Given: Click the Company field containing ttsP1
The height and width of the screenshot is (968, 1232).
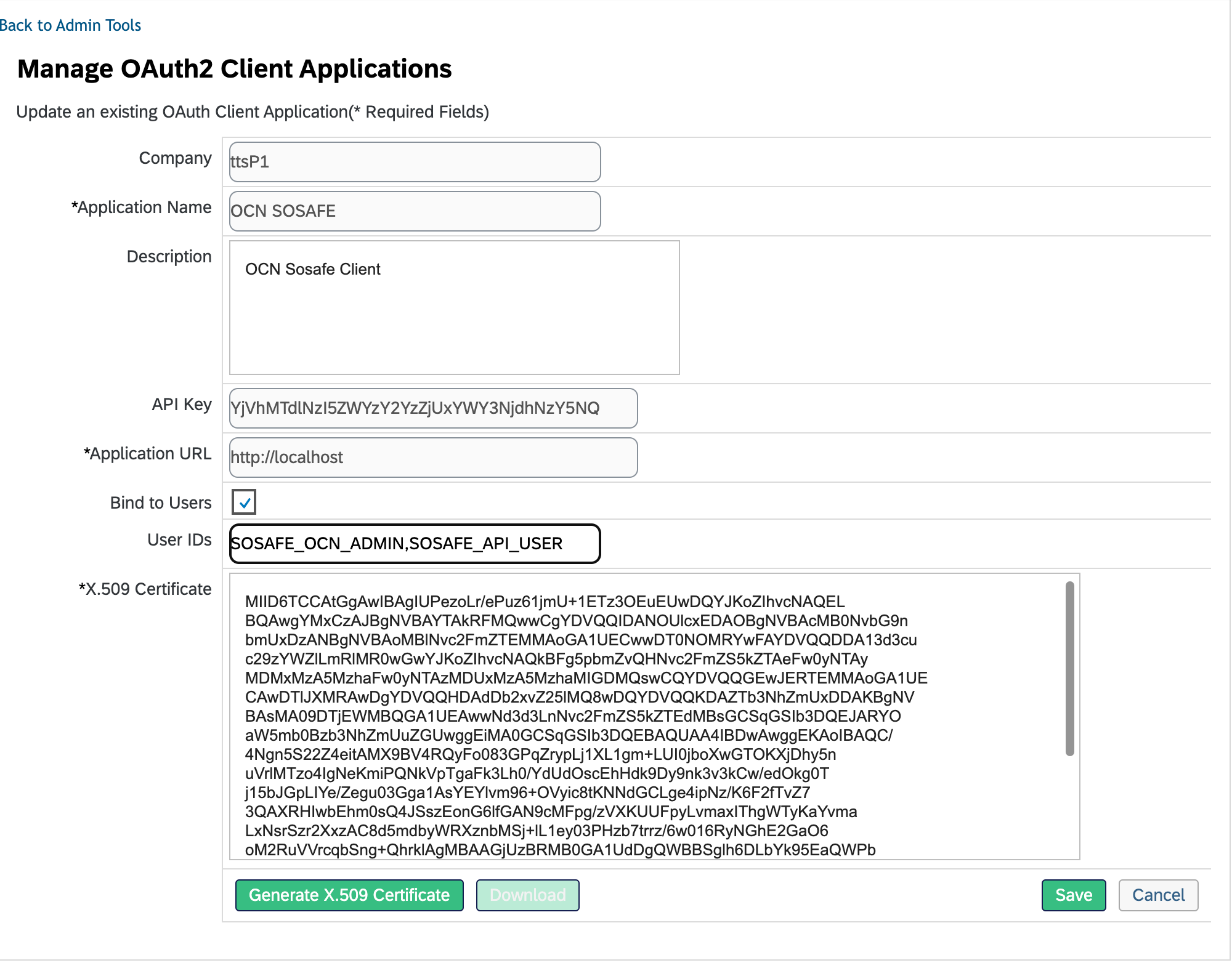Looking at the screenshot, I should point(415,162).
